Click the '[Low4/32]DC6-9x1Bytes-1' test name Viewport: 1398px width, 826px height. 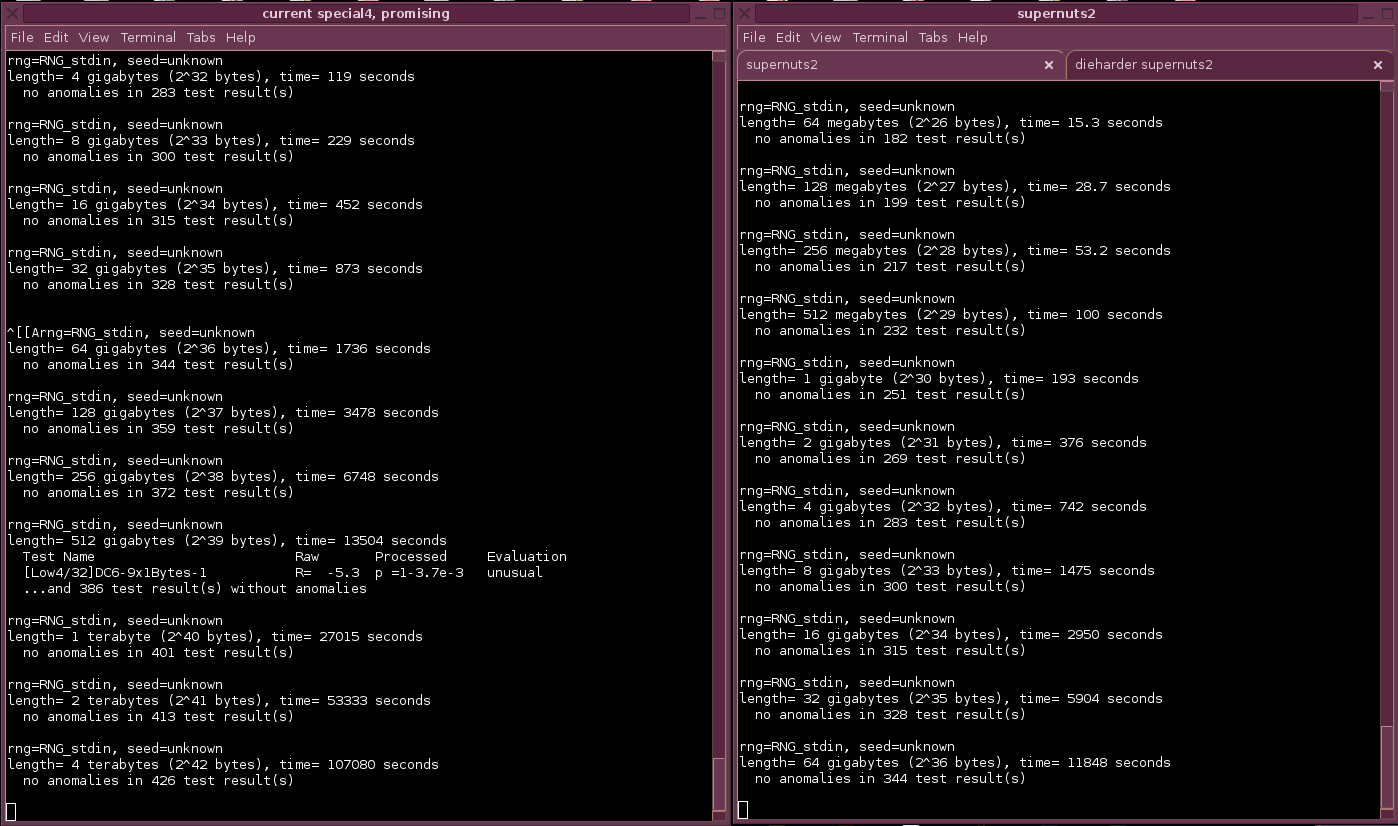(x=115, y=572)
